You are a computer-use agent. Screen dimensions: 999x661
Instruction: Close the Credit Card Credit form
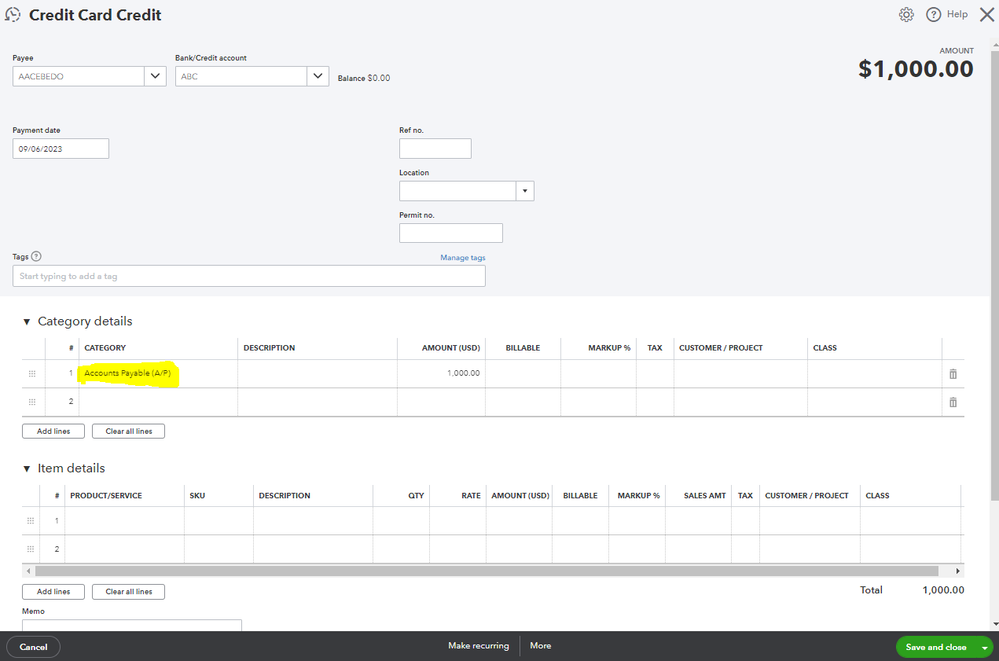point(987,15)
